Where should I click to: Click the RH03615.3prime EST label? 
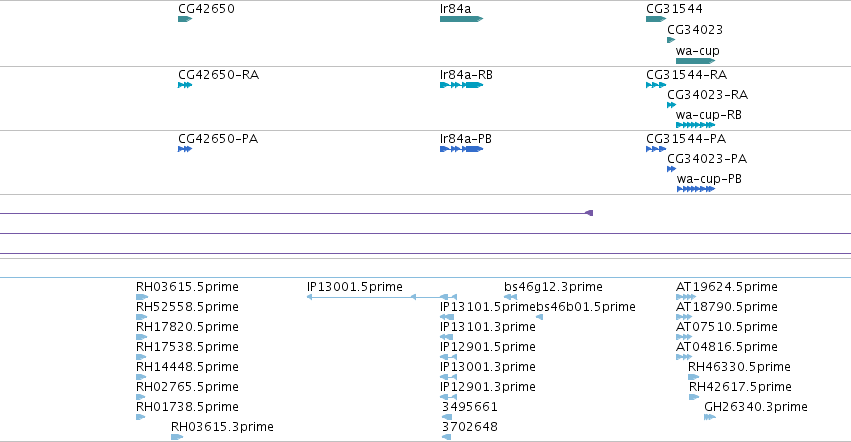coord(222,427)
